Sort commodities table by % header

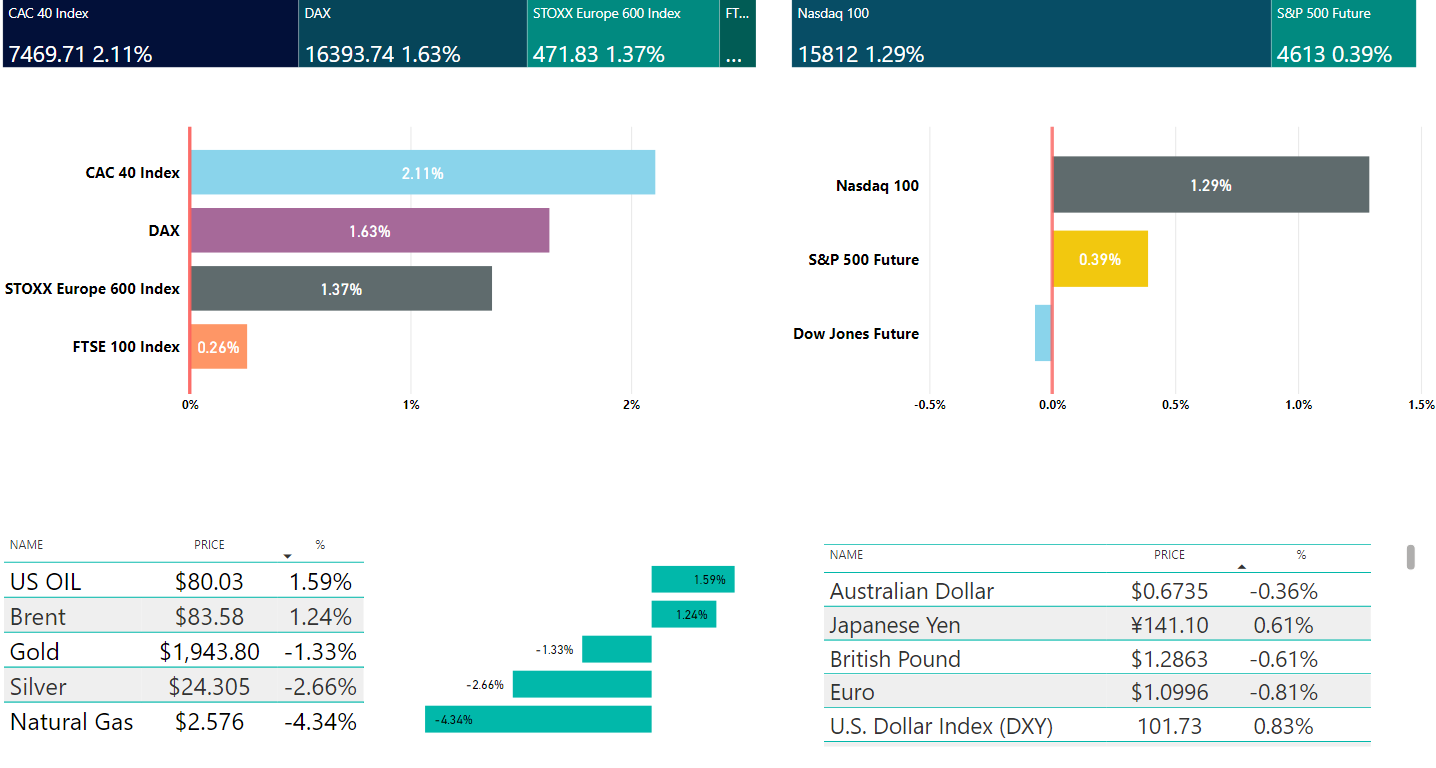pyautogui.click(x=320, y=545)
